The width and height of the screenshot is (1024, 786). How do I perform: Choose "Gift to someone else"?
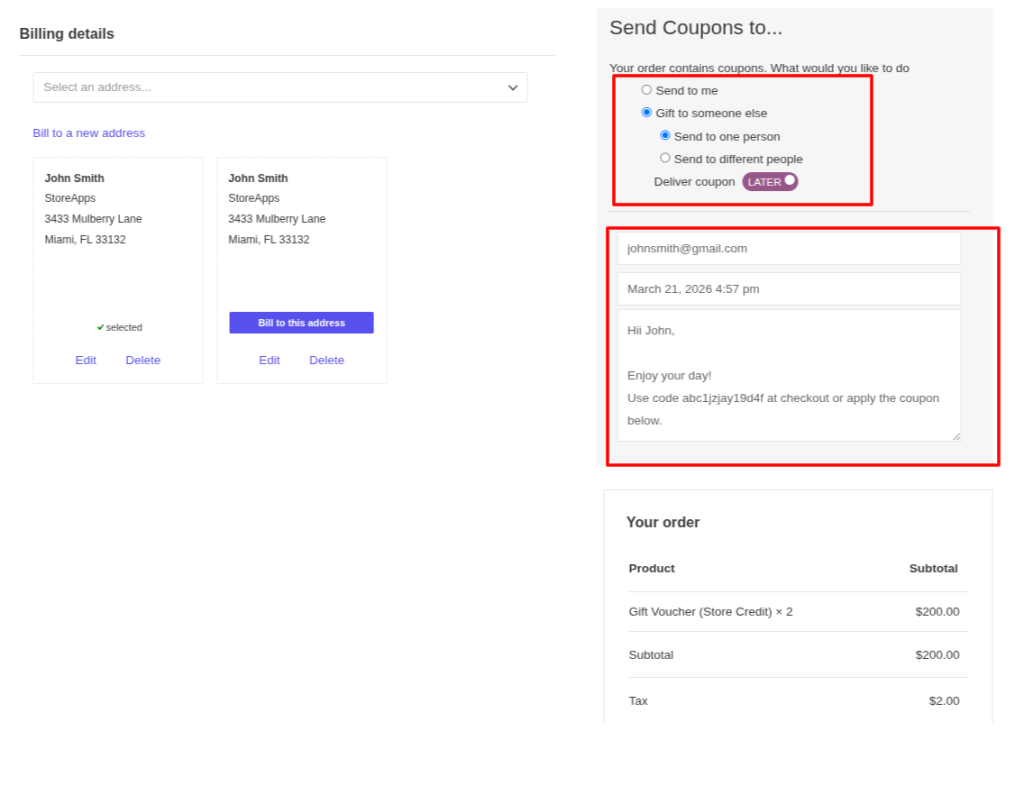click(646, 112)
